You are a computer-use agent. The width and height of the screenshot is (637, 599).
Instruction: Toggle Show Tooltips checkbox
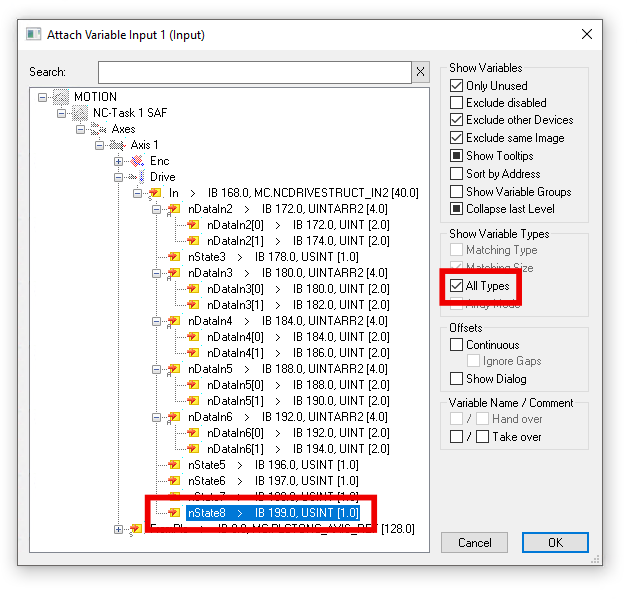tap(456, 156)
